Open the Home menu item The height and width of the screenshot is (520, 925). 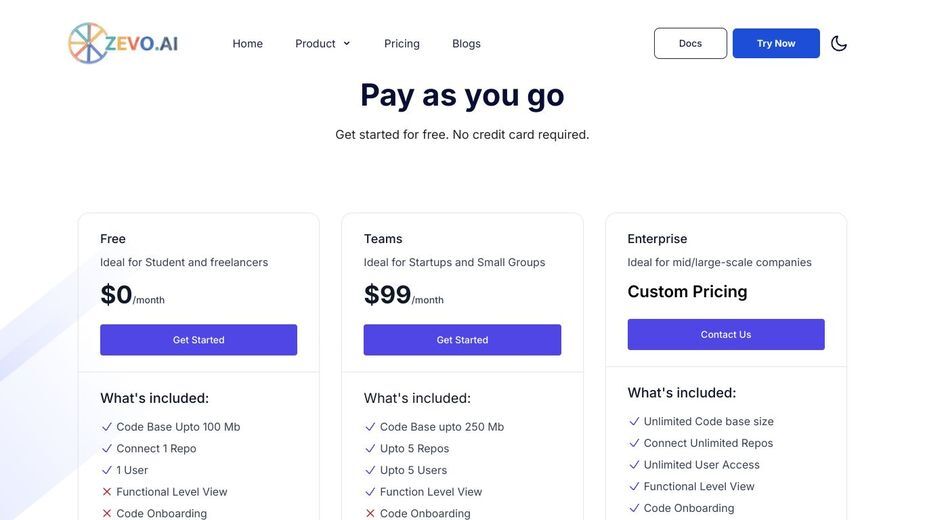coord(247,44)
